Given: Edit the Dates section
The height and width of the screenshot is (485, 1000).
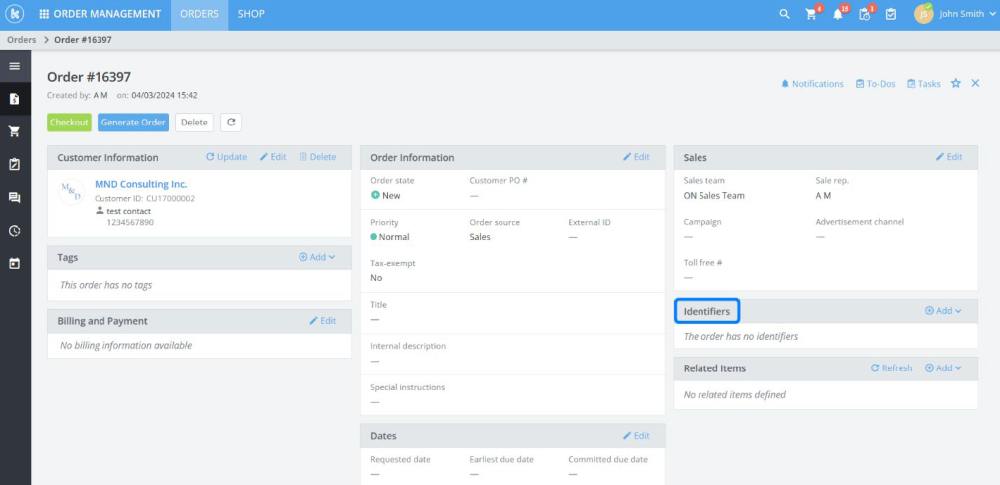Looking at the screenshot, I should [636, 436].
